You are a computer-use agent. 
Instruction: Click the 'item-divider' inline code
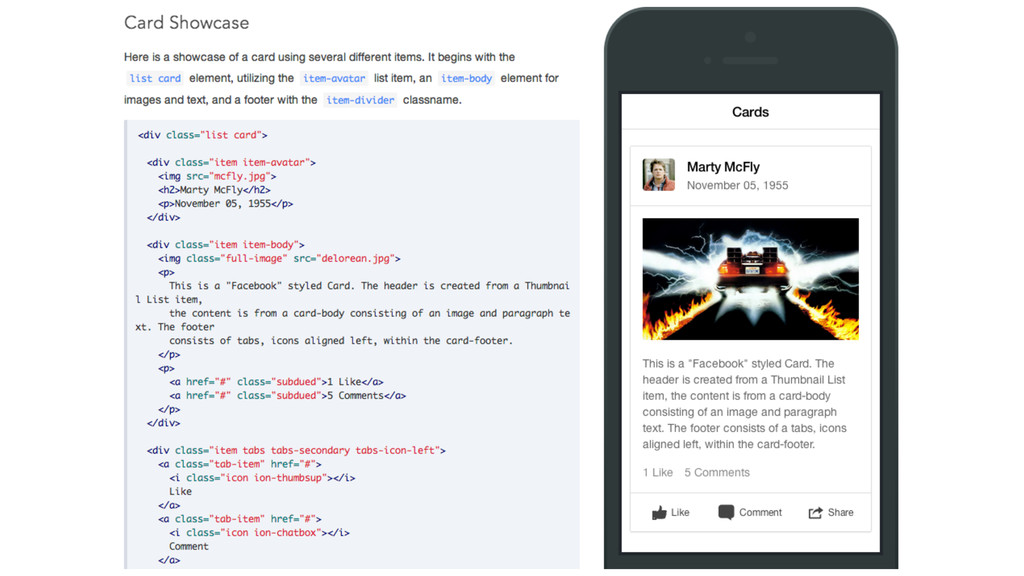(360, 100)
